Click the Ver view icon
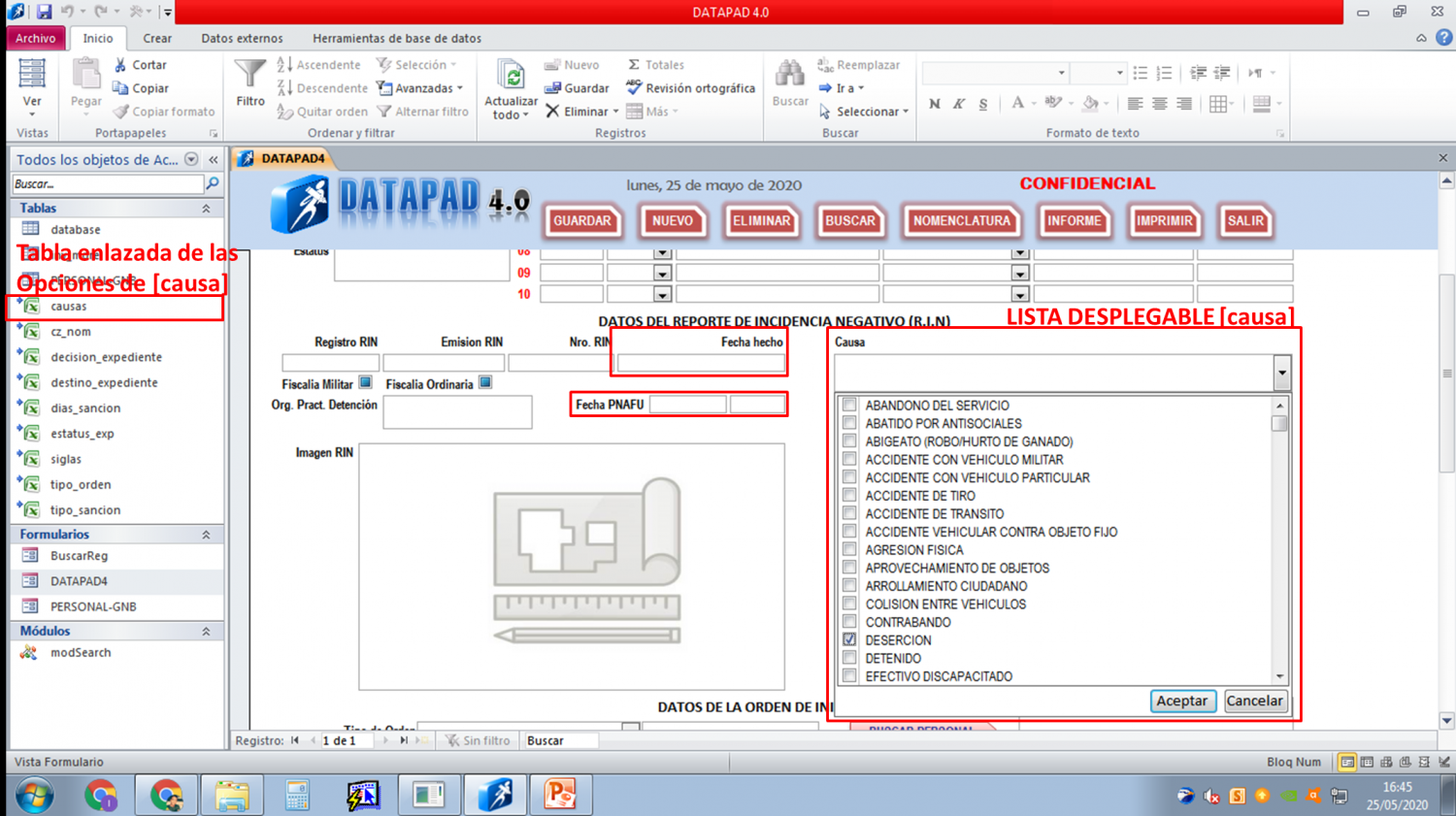 pyautogui.click(x=32, y=75)
